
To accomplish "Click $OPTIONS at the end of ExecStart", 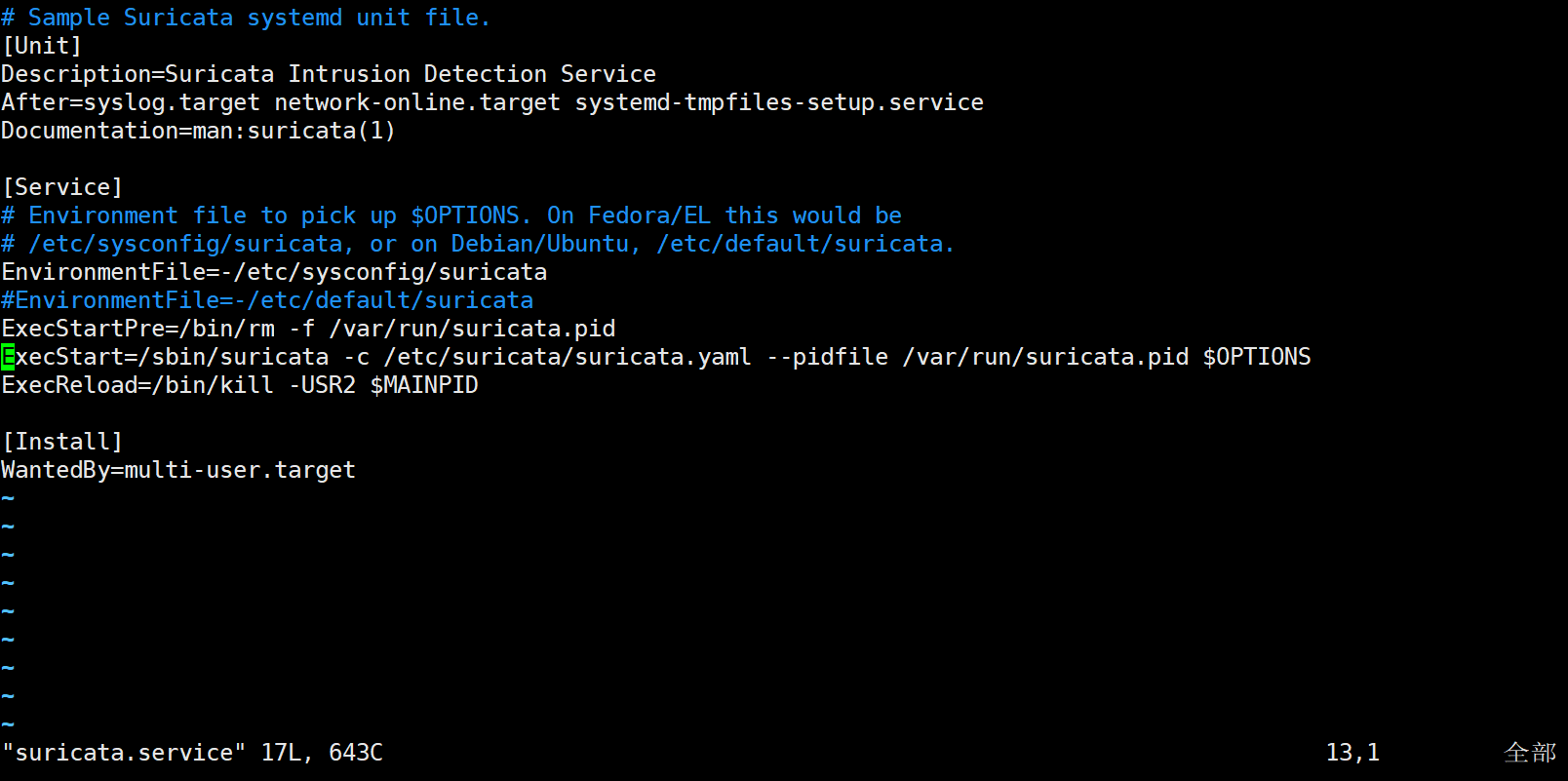I will (1256, 357).
